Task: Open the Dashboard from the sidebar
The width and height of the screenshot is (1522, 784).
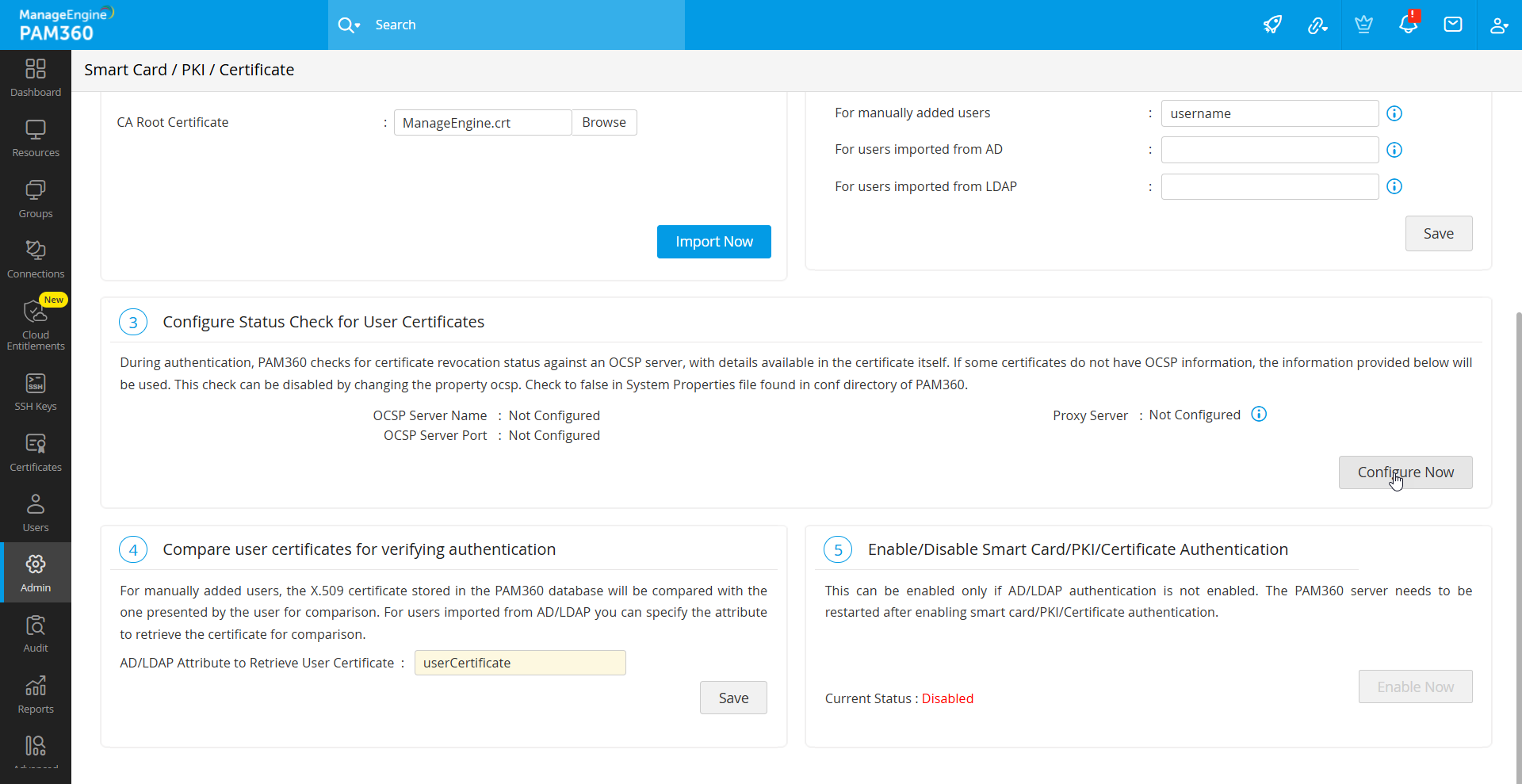Action: (35, 77)
